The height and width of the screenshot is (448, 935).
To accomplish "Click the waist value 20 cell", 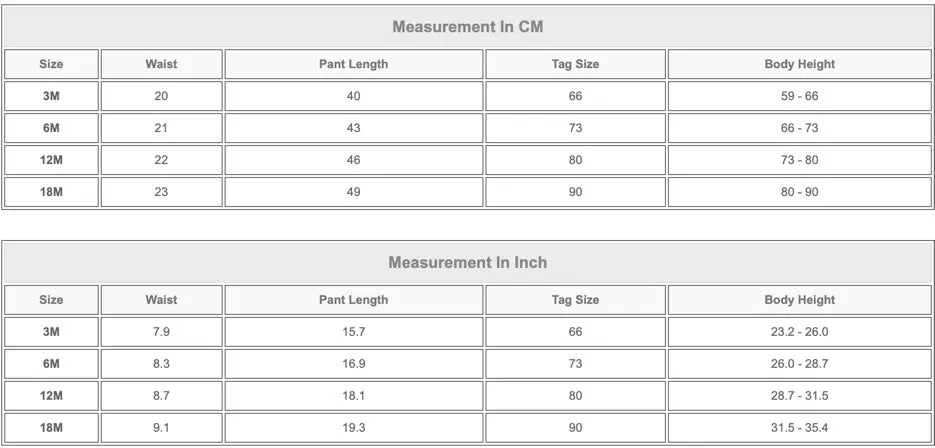I will (162, 96).
